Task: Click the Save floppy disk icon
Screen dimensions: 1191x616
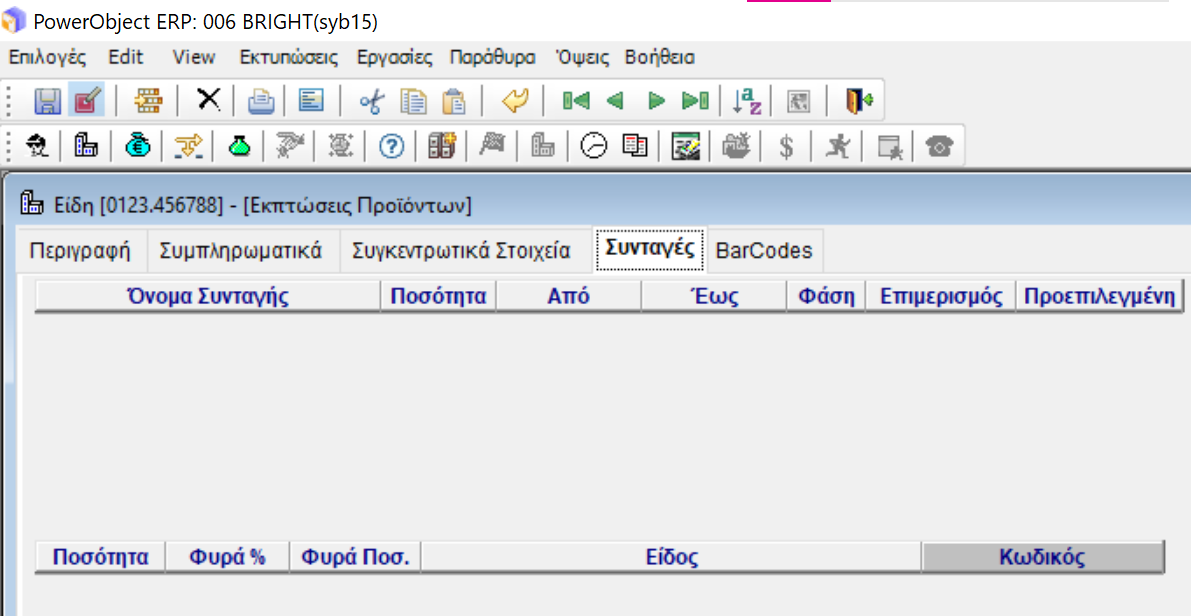Action: pyautogui.click(x=47, y=100)
